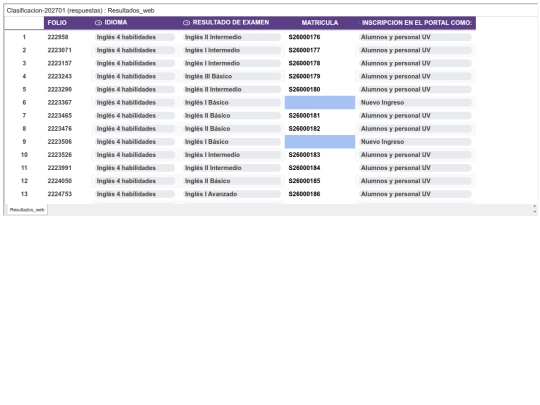
Task: Select the blue empty matricula cell in row 9
Action: pos(320,142)
